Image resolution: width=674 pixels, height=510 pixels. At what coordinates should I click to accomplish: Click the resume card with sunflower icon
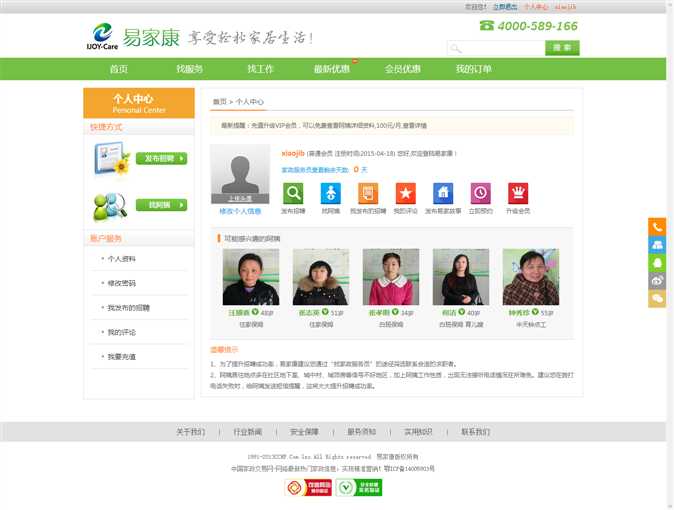pos(112,158)
